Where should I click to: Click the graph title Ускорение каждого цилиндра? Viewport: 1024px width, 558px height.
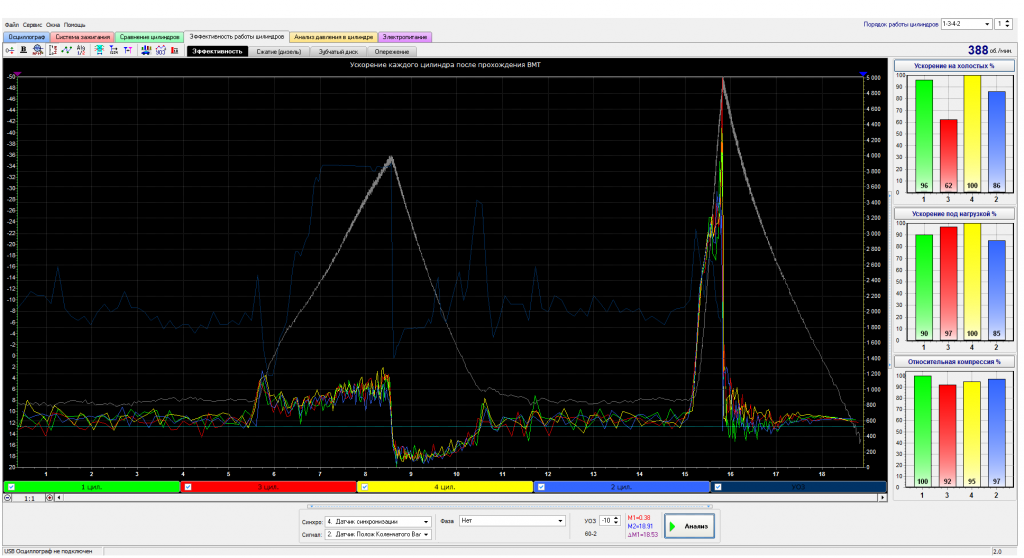[x=445, y=65]
